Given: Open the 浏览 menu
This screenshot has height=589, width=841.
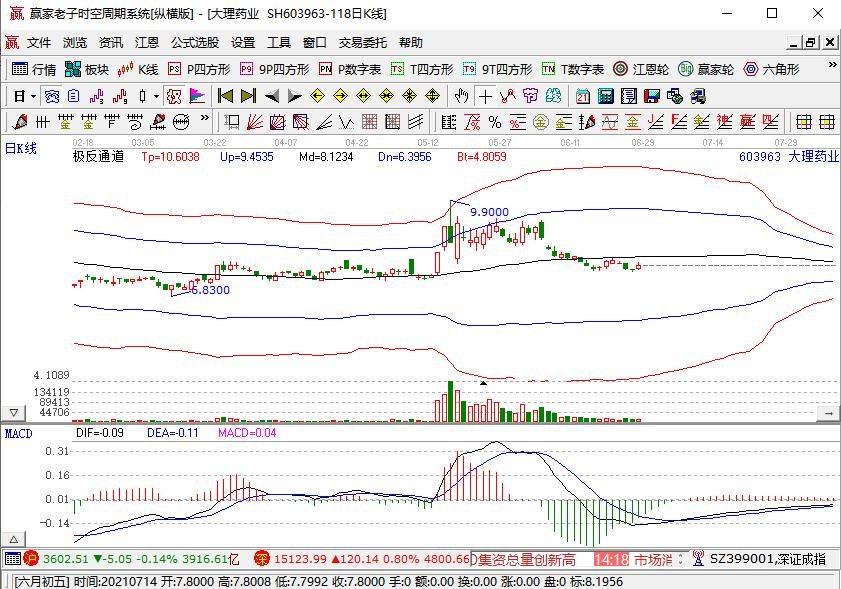Looking at the screenshot, I should [x=75, y=42].
